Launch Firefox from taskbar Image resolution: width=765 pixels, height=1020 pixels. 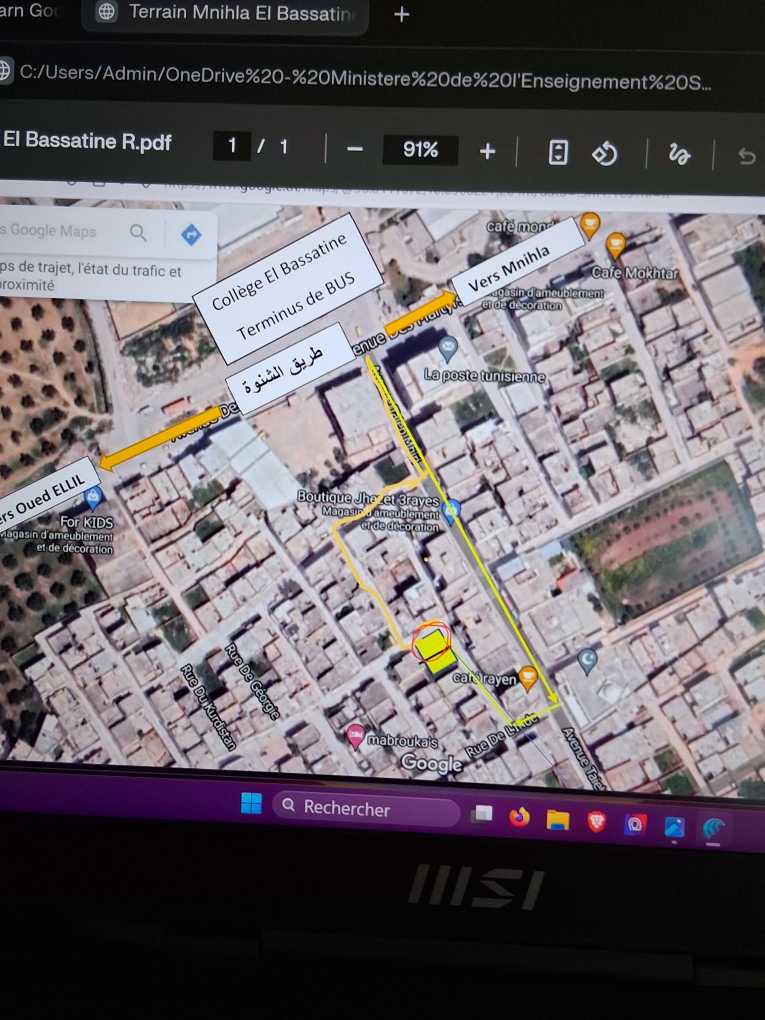(518, 817)
